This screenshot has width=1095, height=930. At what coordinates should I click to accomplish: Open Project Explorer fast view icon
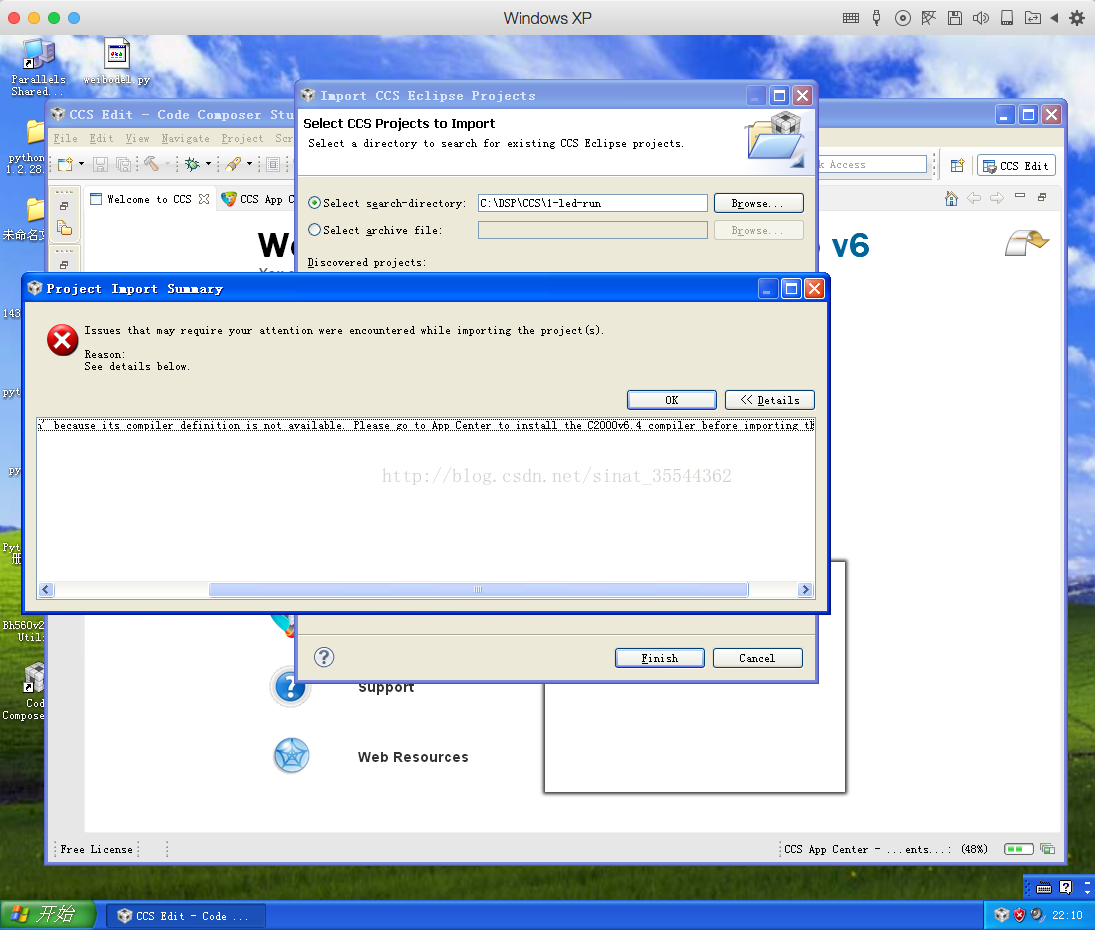[x=64, y=228]
